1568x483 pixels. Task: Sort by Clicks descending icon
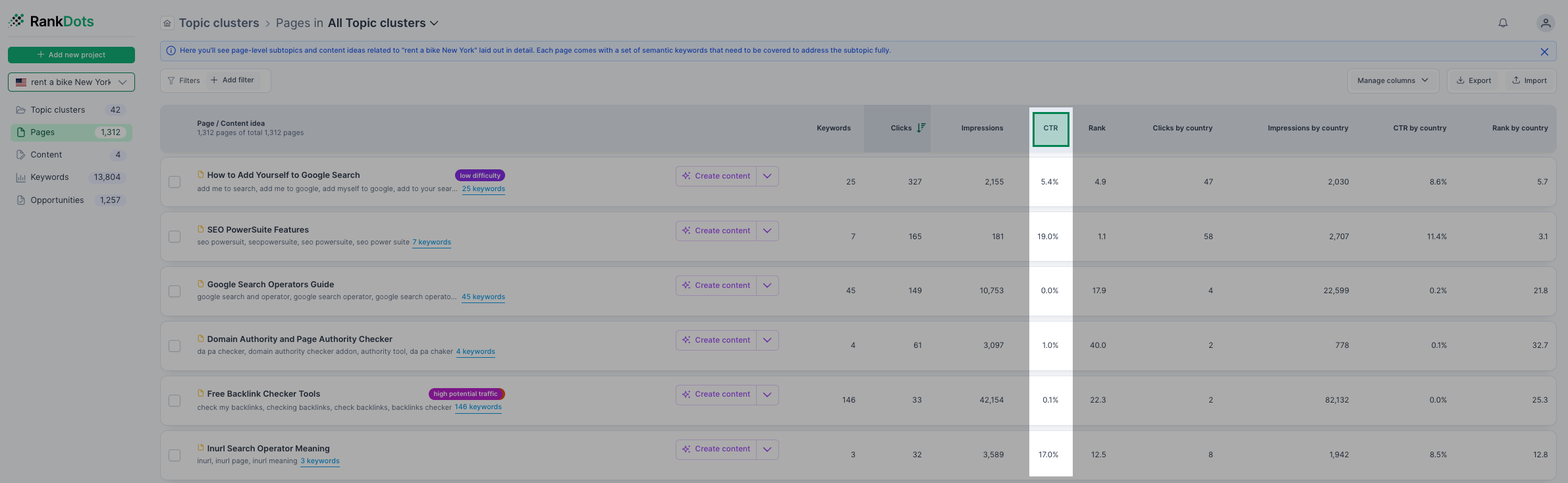pos(921,128)
